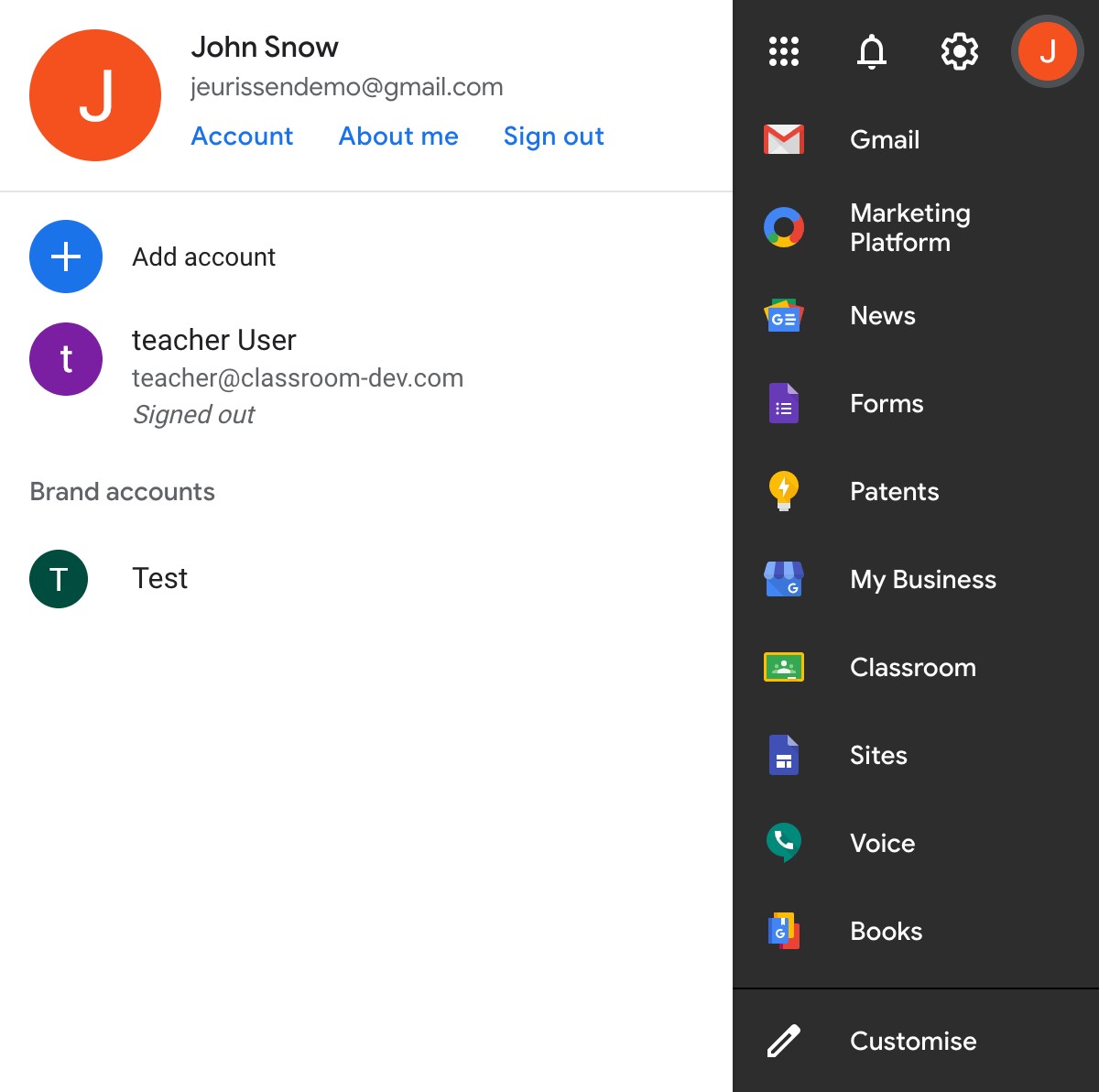
Task: Open the Account link
Action: tap(242, 136)
